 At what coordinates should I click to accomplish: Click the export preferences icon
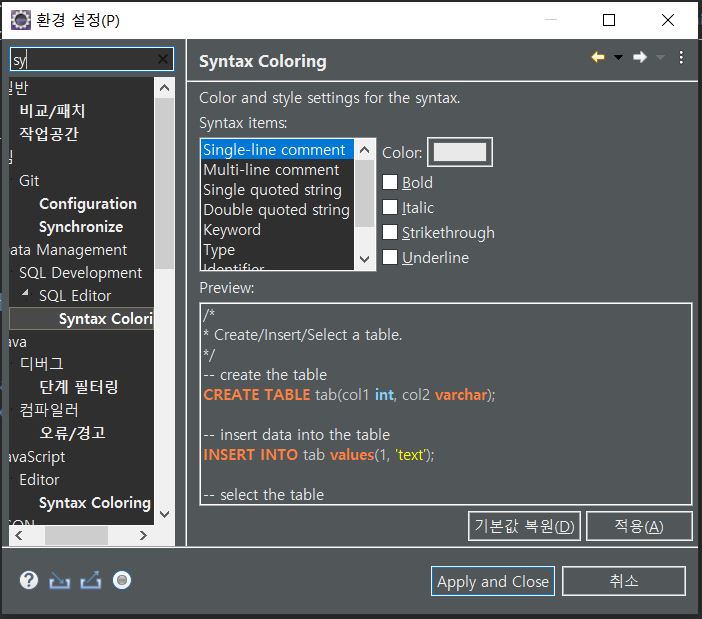coord(91,581)
